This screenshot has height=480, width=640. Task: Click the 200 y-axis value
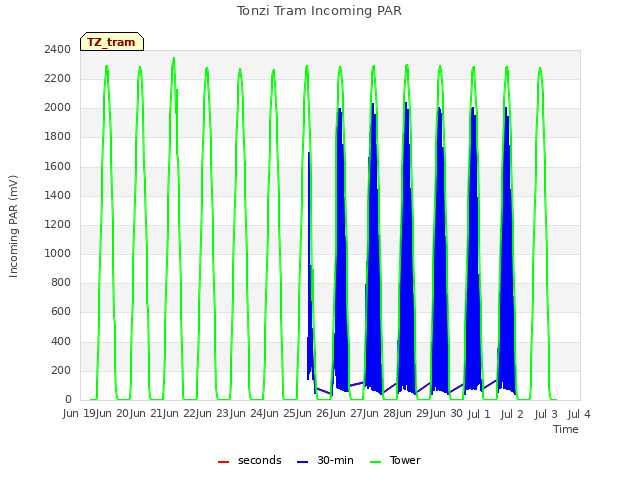[x=61, y=371]
